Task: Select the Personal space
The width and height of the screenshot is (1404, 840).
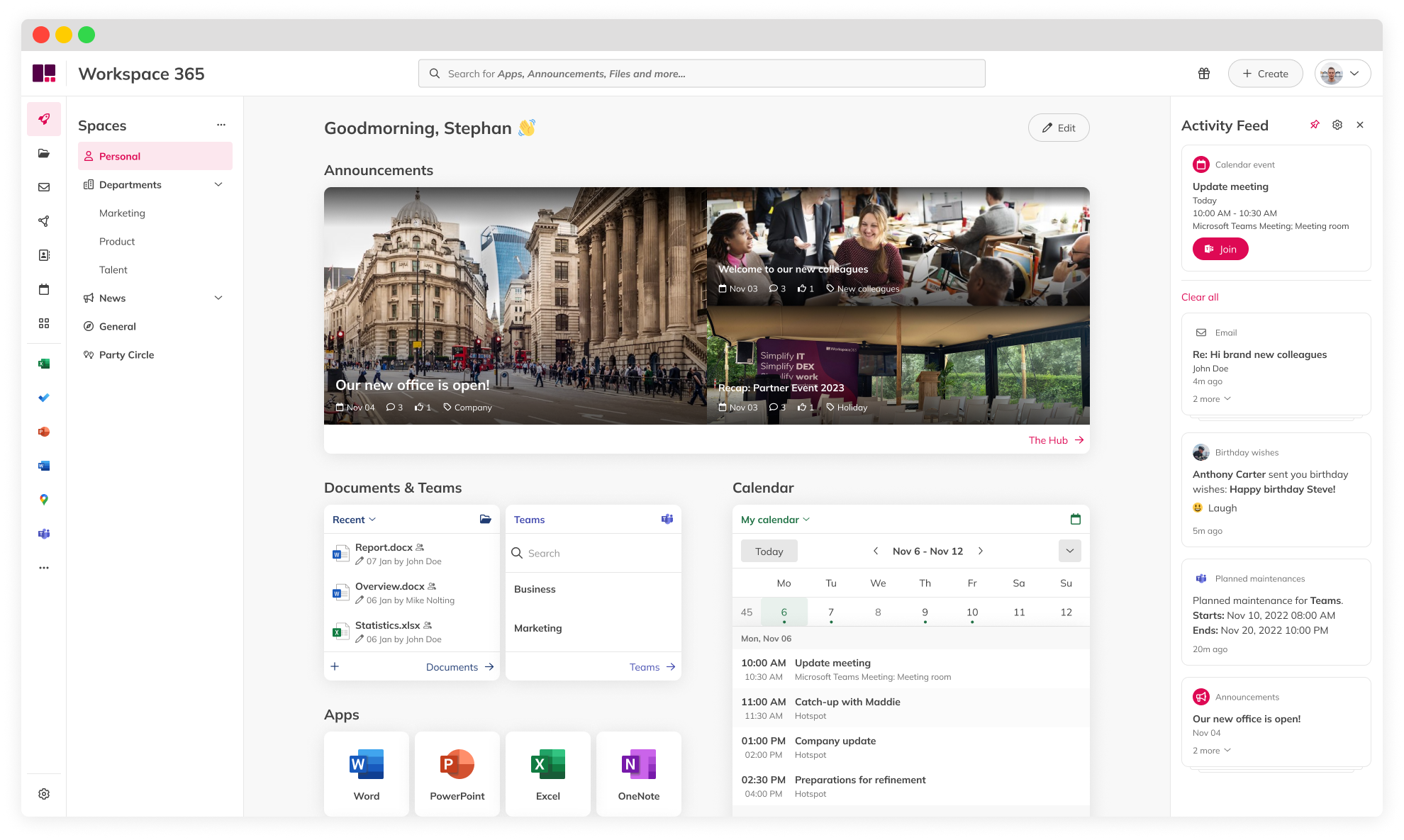Action: coord(155,156)
